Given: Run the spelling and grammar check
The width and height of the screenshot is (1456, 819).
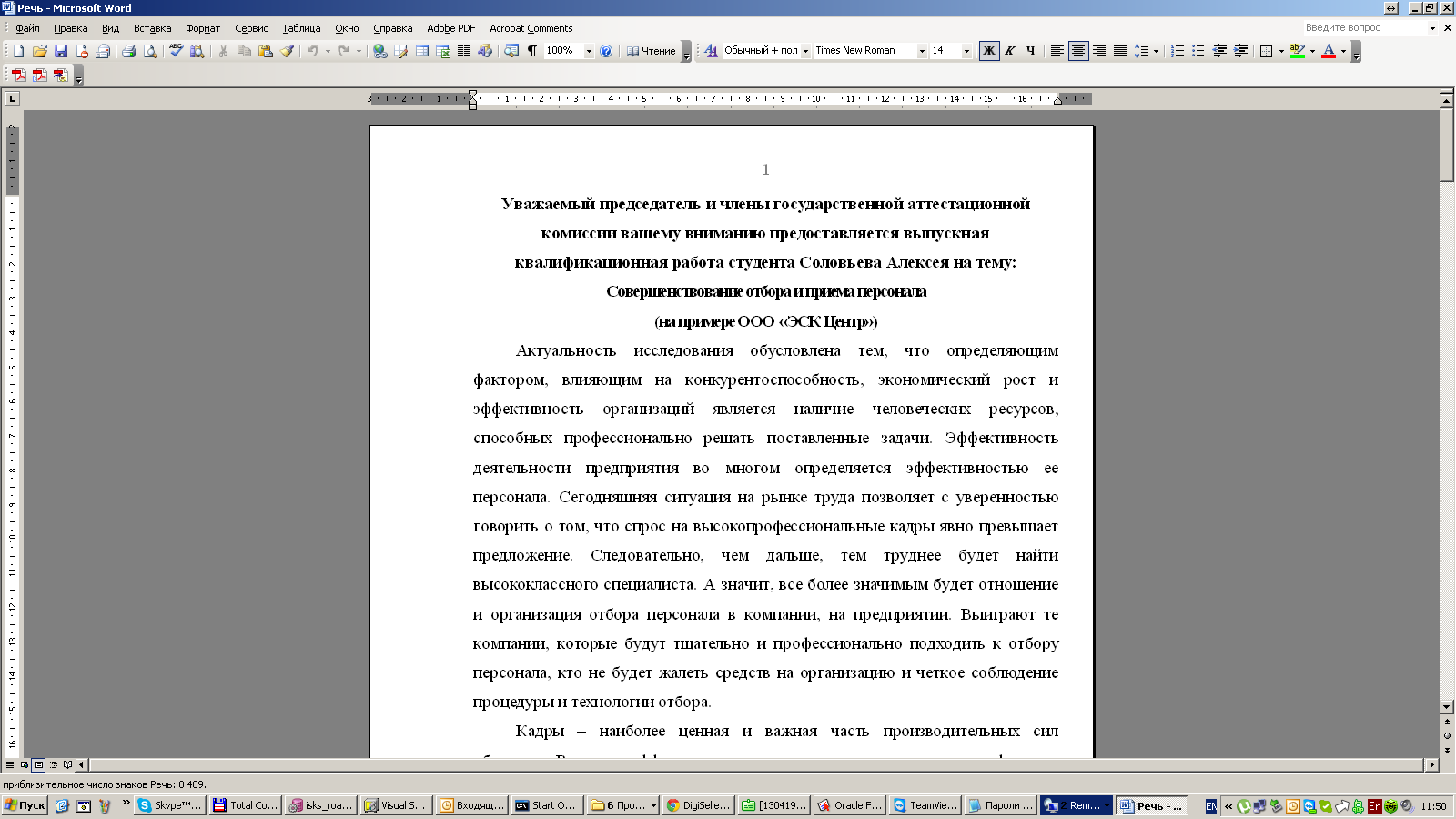Looking at the screenshot, I should click(x=176, y=51).
